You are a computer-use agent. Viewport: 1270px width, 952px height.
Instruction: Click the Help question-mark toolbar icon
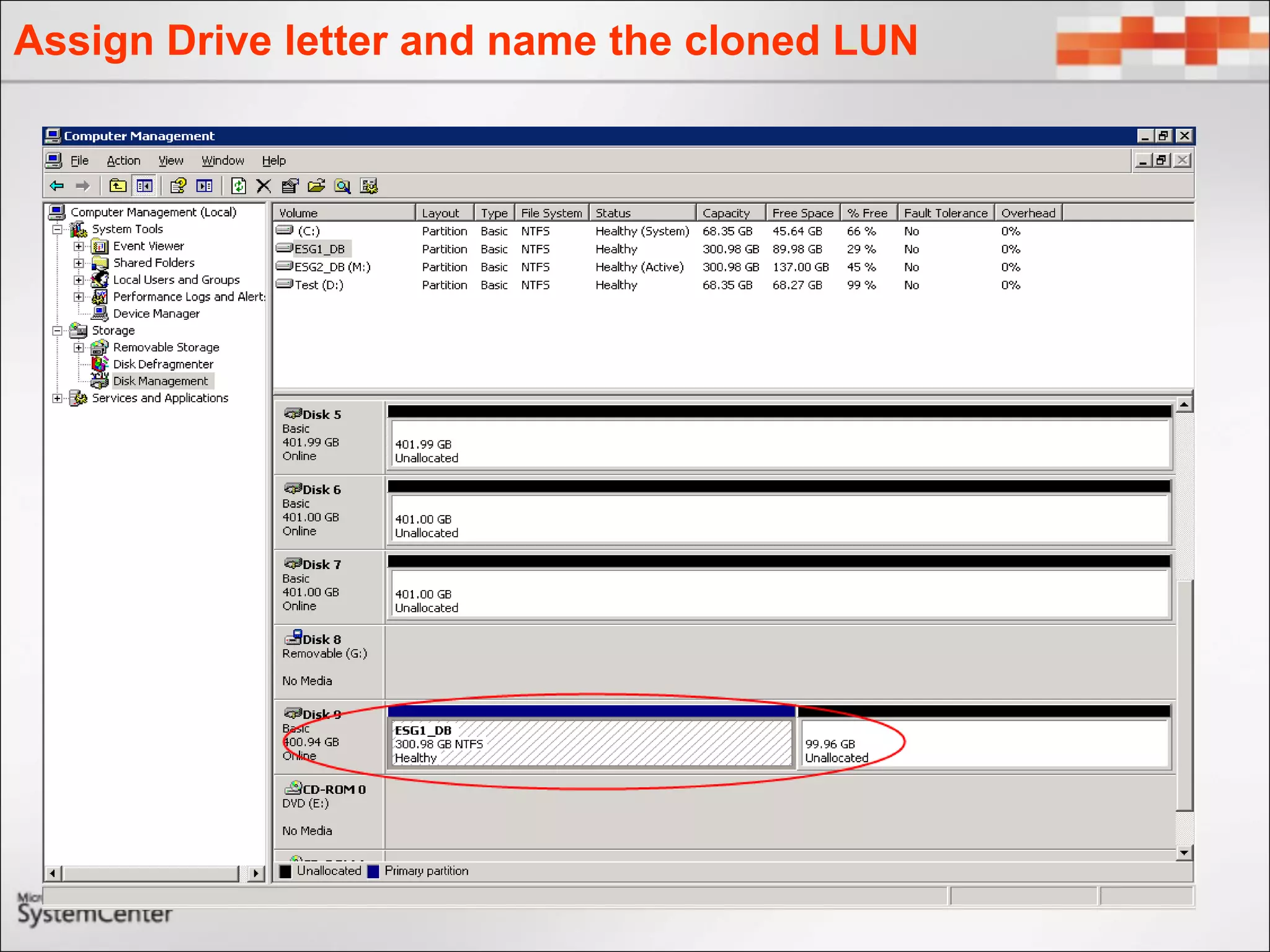point(178,186)
